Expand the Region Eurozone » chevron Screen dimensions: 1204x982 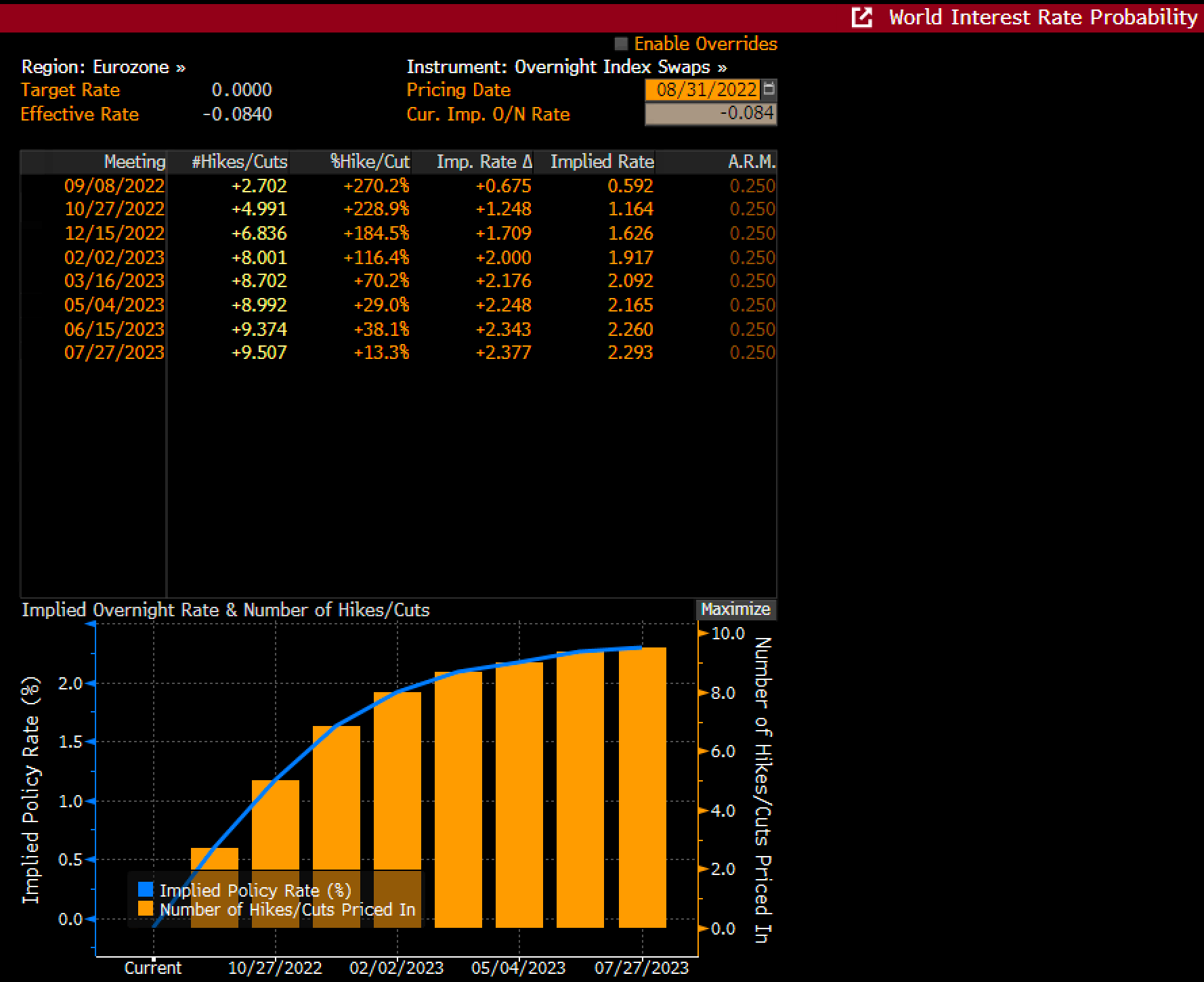(x=180, y=66)
